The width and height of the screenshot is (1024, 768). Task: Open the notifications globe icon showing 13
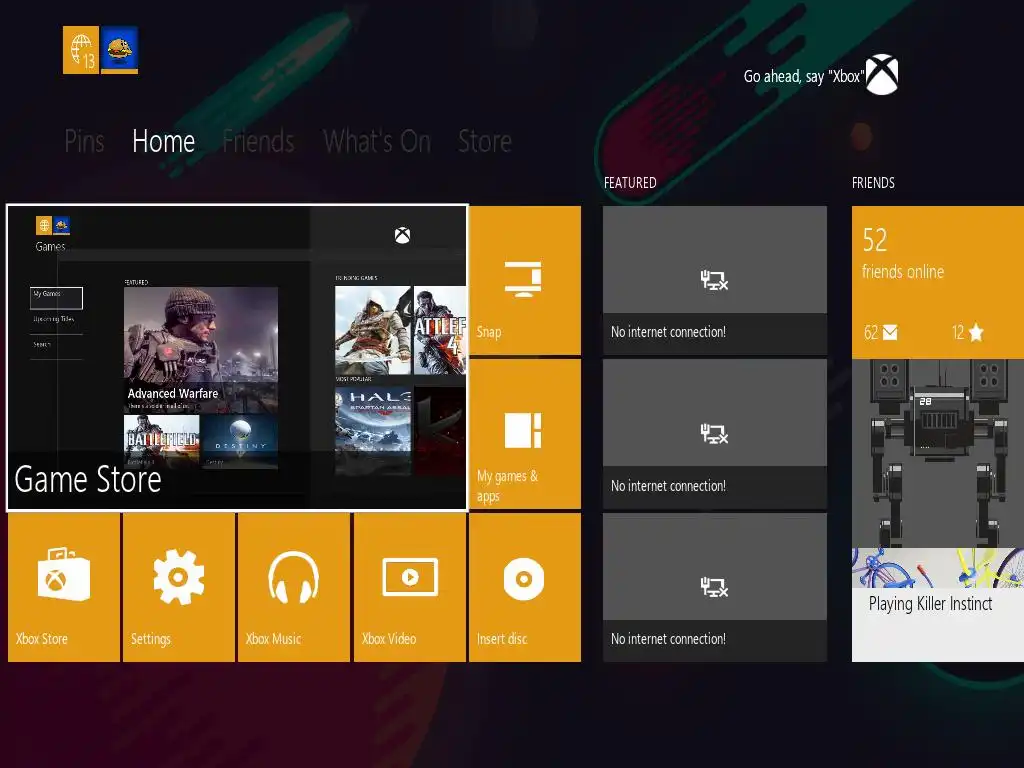[80, 50]
